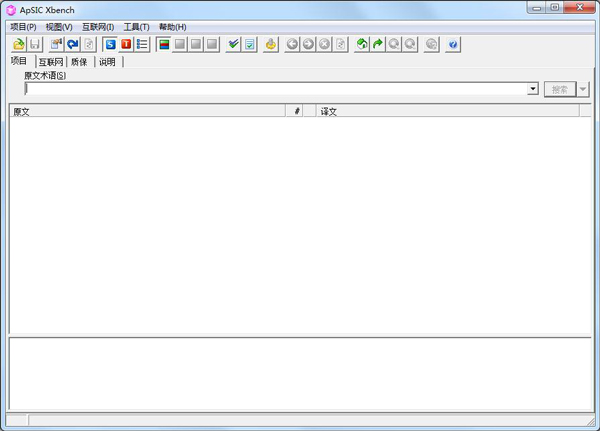Open the 帮助(H) menu
Viewport: 600px width, 431px height.
tap(173, 27)
